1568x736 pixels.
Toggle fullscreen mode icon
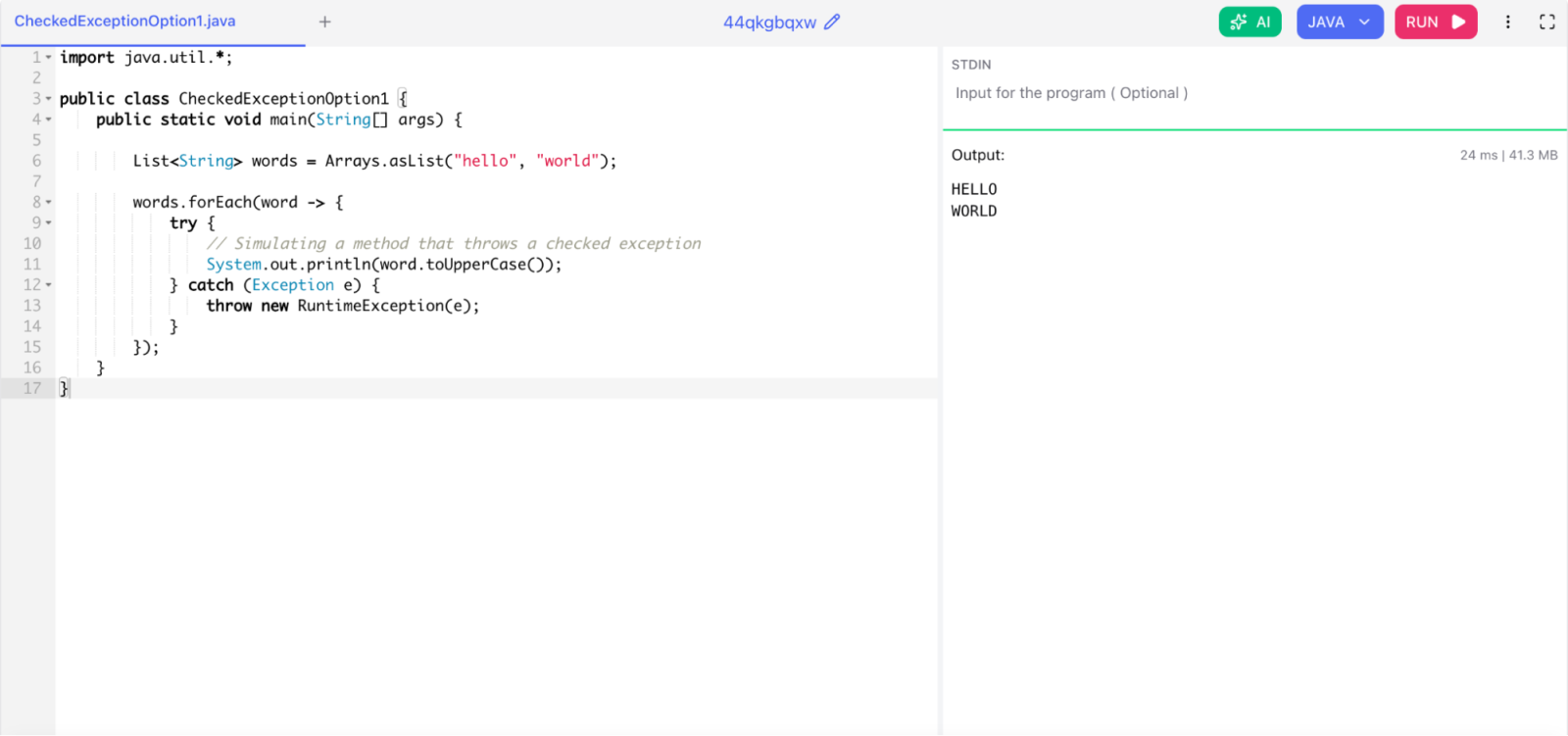pyautogui.click(x=1547, y=22)
